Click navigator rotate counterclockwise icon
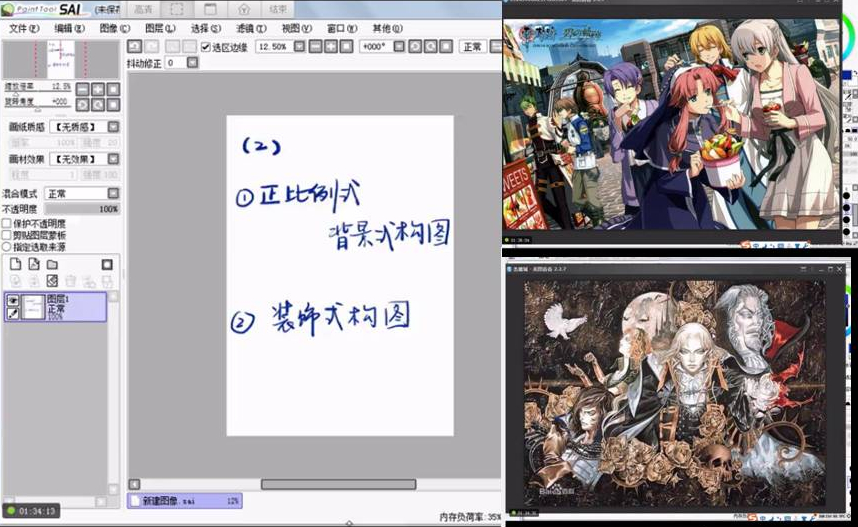 pos(83,105)
